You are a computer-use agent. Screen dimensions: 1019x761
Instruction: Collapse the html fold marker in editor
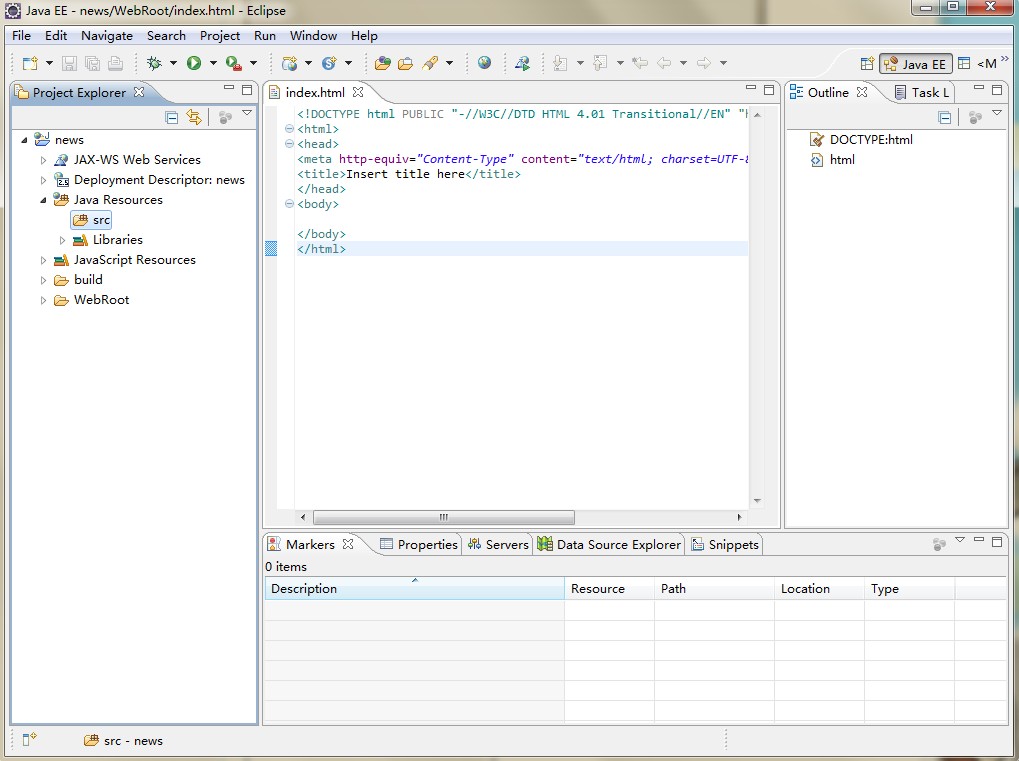tap(289, 129)
